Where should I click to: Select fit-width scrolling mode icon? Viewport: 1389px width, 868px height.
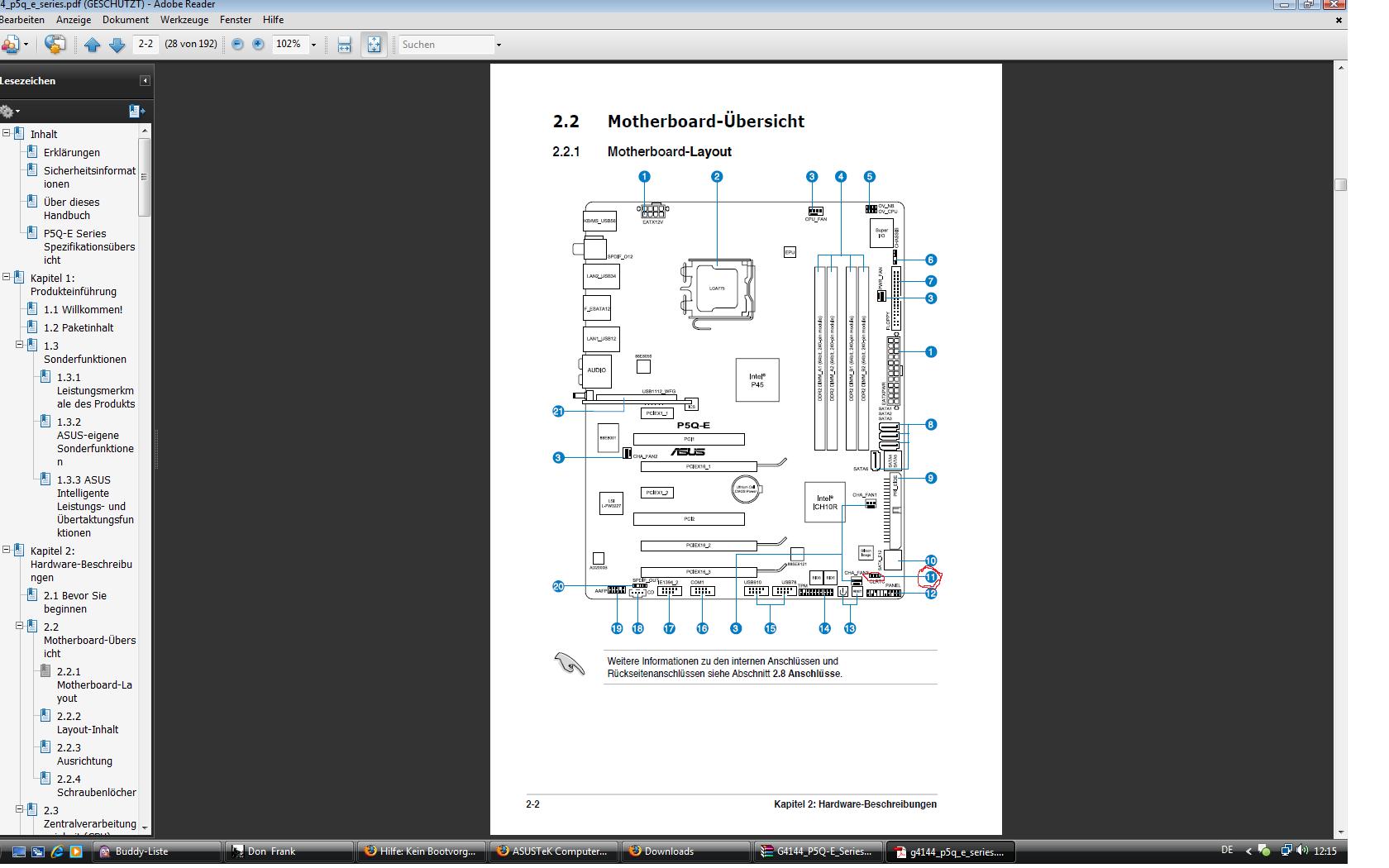[345, 45]
